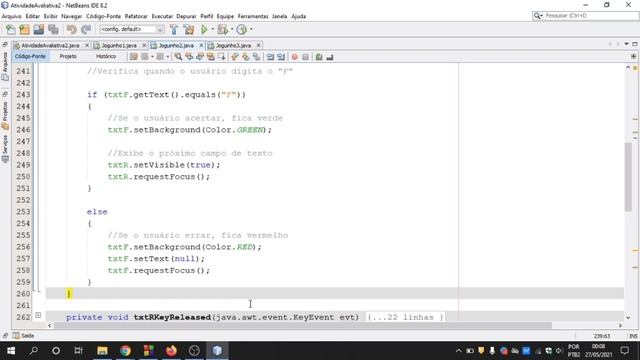Toggle highlight search in editor toolbar
This screenshot has height=360, width=640.
point(211,57)
